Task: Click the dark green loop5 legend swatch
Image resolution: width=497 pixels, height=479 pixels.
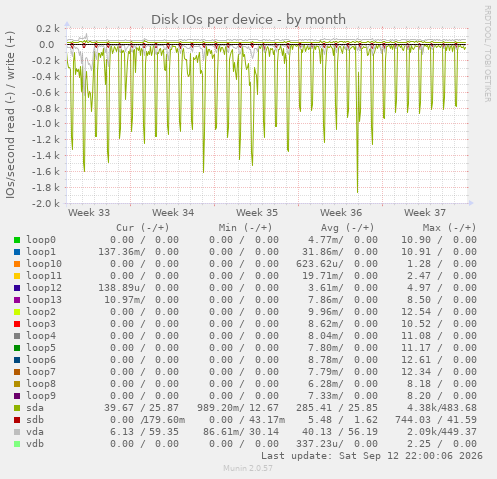Action: [17, 348]
